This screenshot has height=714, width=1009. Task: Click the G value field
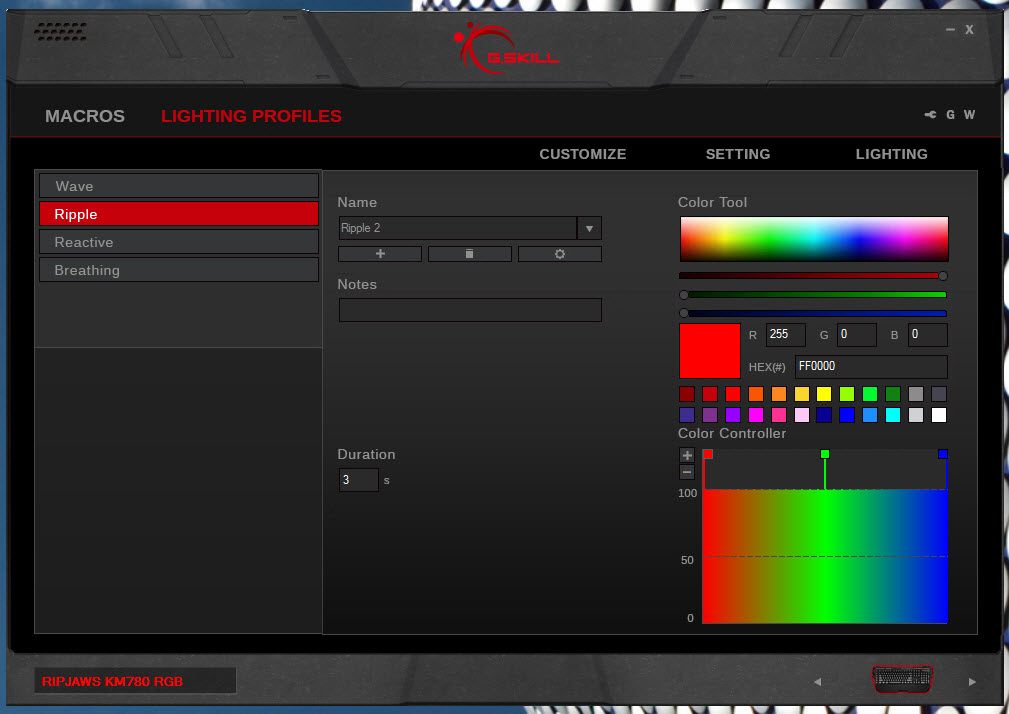tap(856, 334)
